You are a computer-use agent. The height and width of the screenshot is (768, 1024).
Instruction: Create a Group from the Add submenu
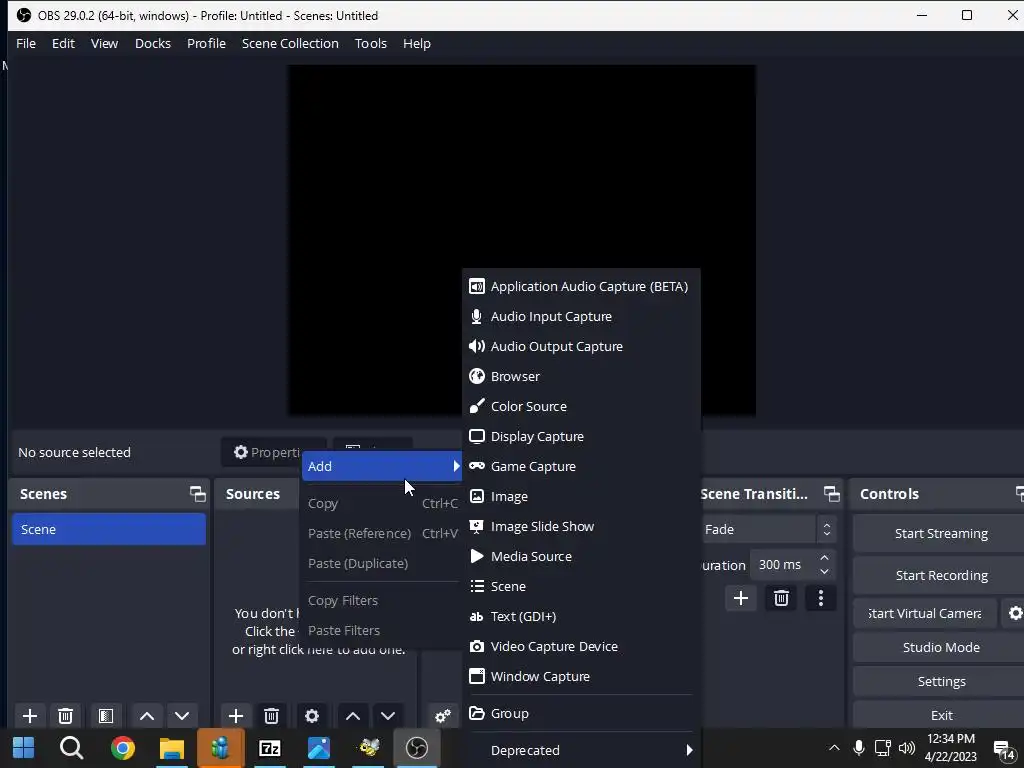(x=581, y=713)
